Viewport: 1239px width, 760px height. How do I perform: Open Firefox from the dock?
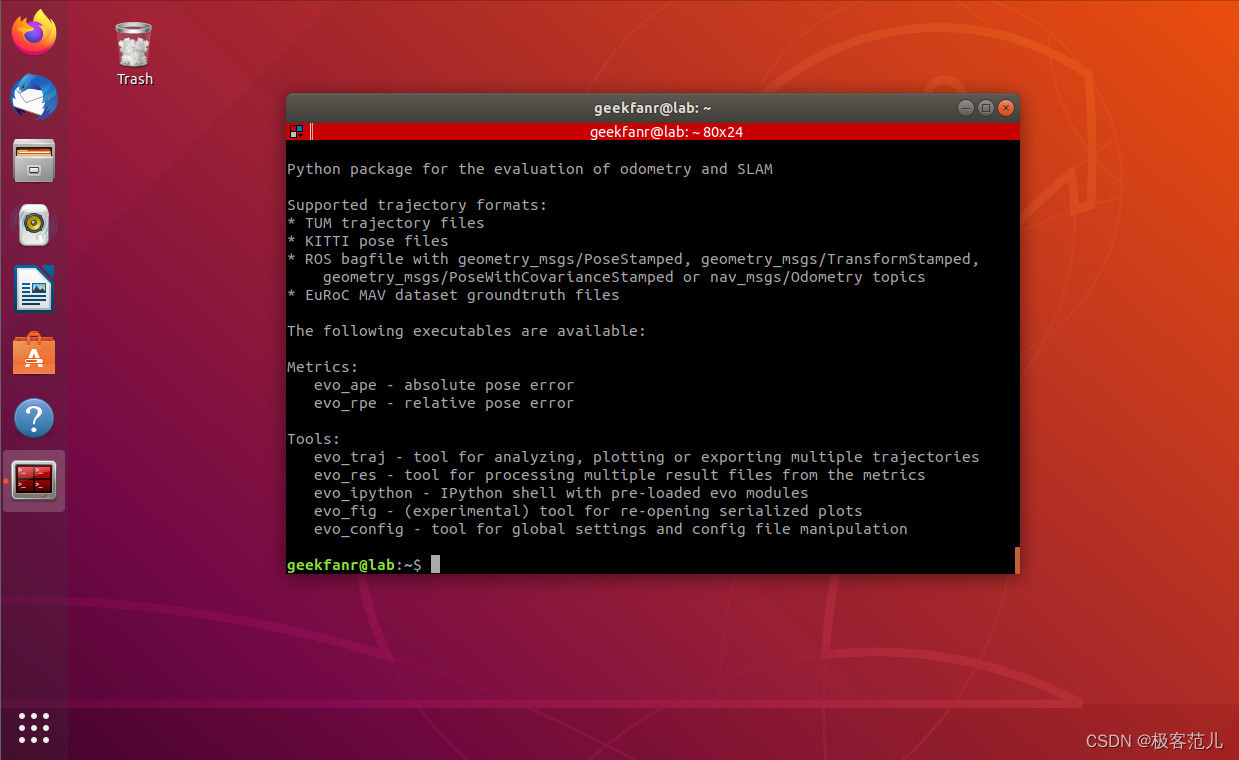(34, 33)
